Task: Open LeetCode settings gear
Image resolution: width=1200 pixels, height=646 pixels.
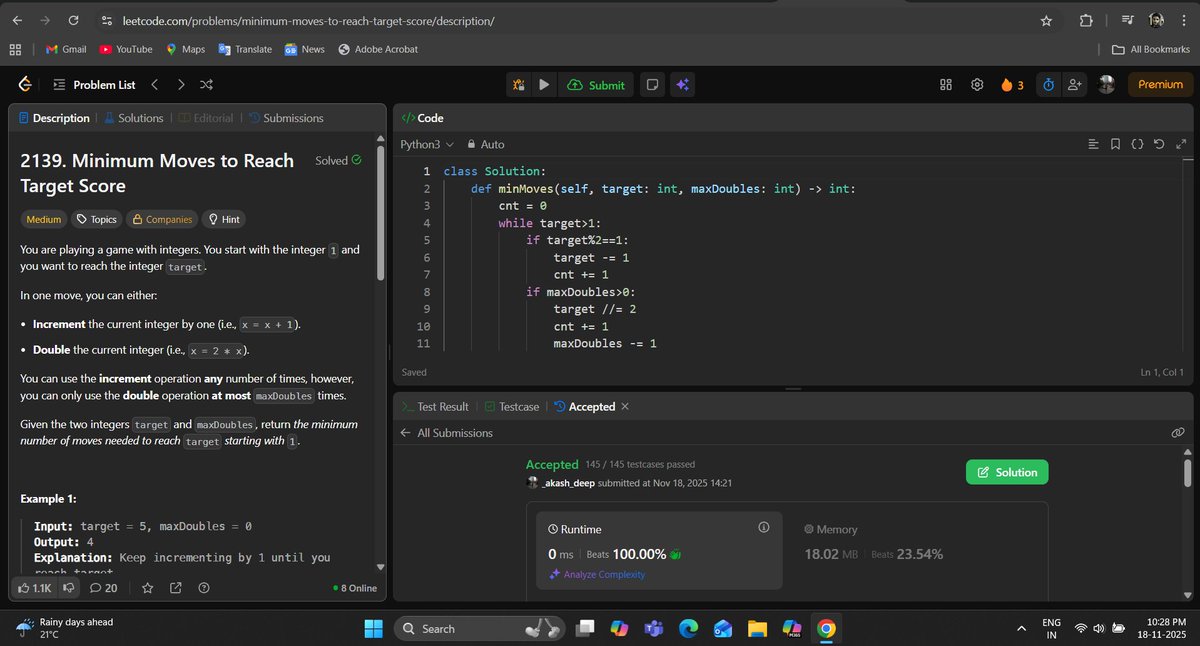Action: pos(977,85)
